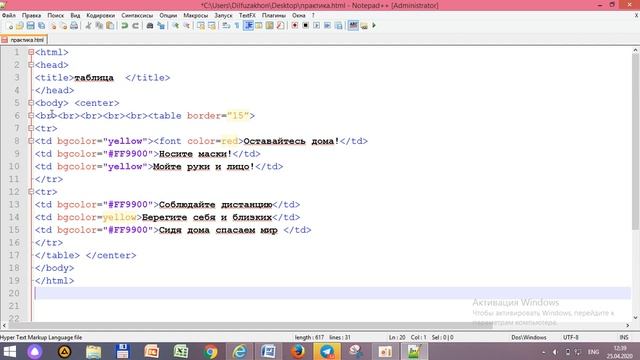This screenshot has width=640, height=360.
Task: Click length : 617 in status bar
Action: click(x=309, y=338)
